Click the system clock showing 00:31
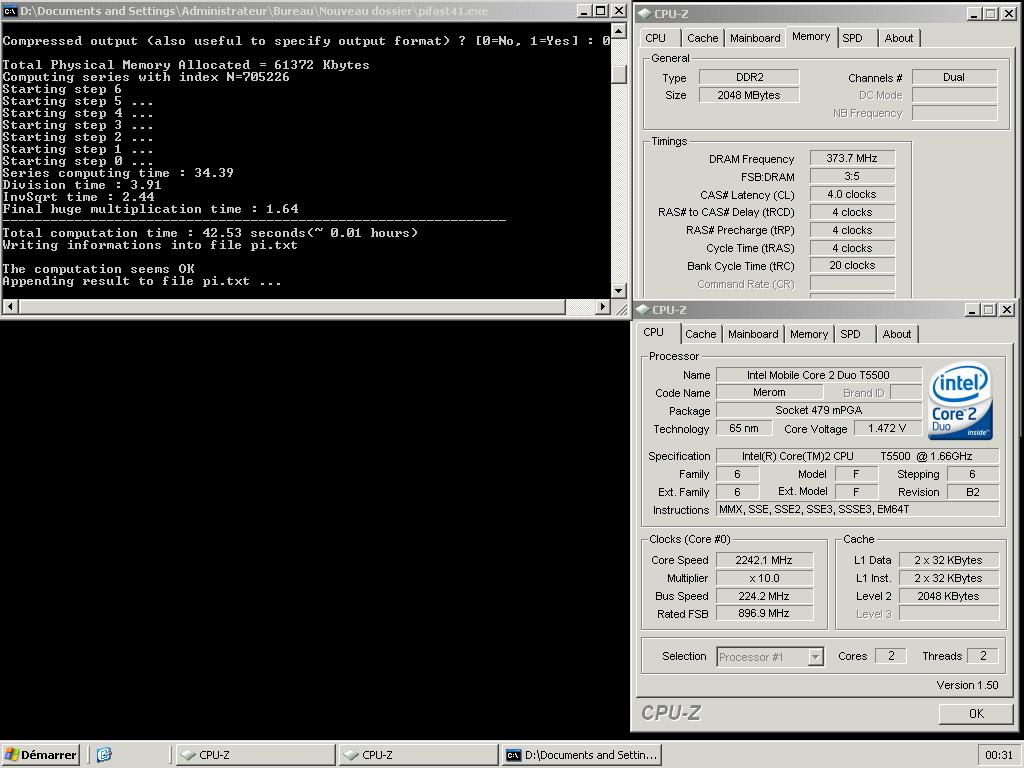Viewport: 1024px width, 768px height. point(999,755)
